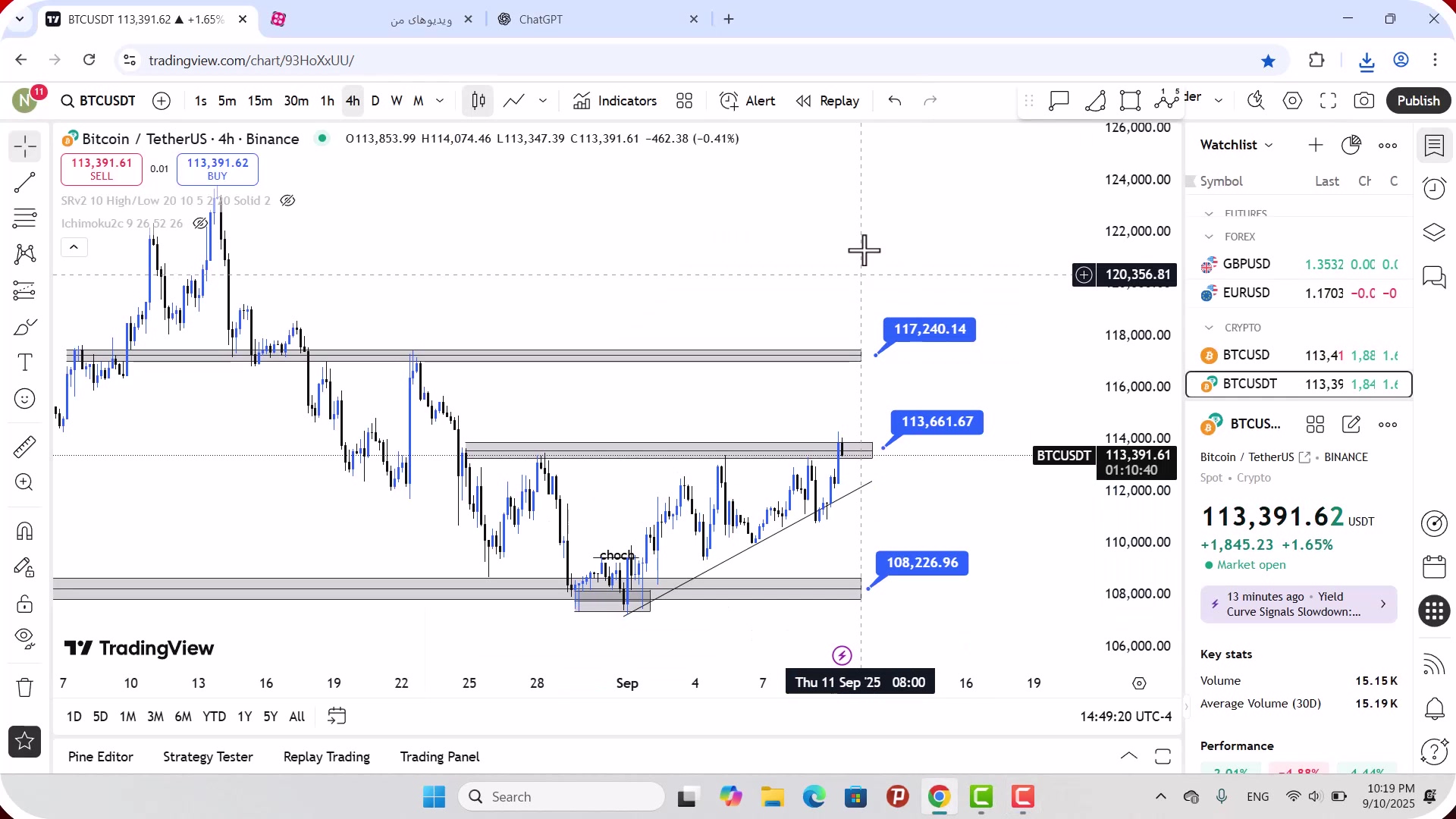
Task: Select the brush drawing tool
Action: 25,327
